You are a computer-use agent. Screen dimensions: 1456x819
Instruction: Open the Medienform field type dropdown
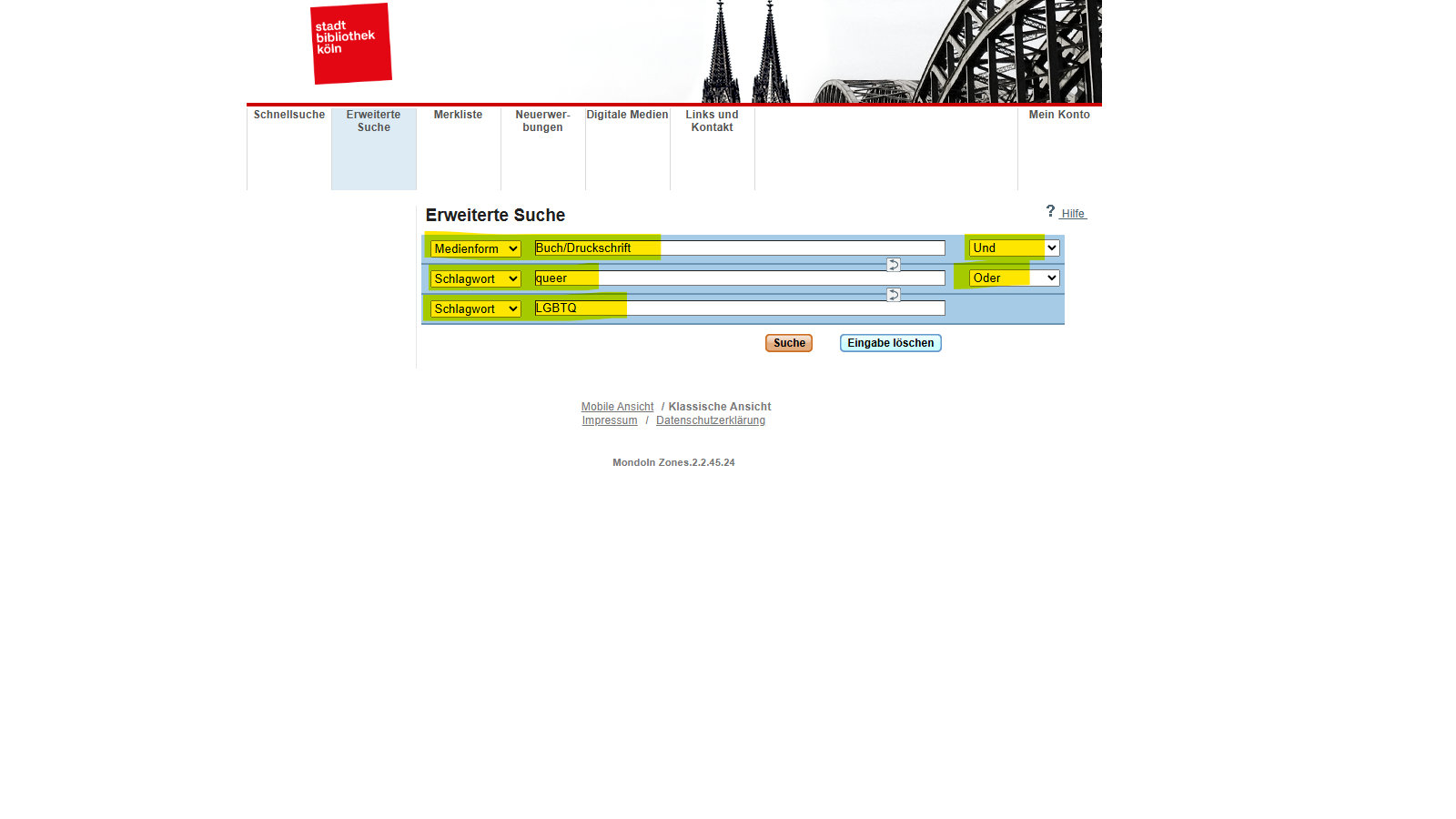tap(475, 248)
